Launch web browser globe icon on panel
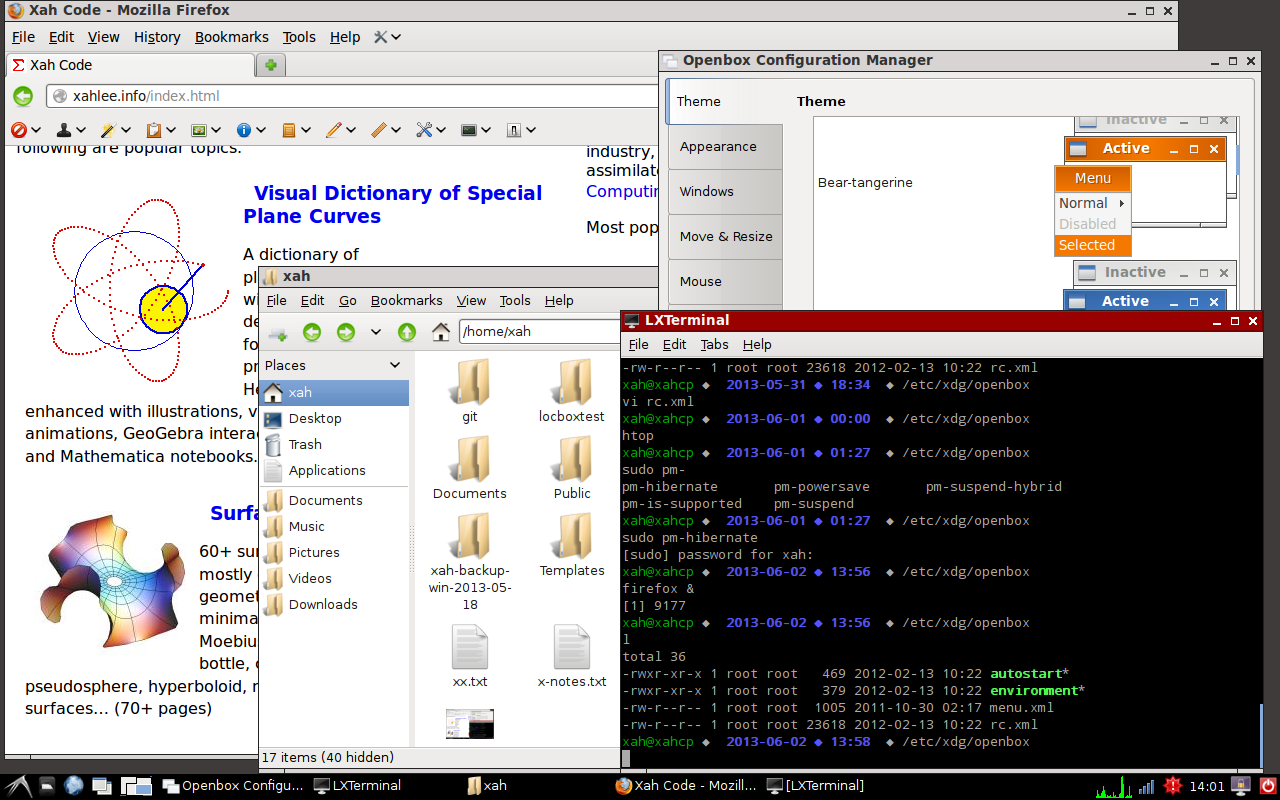1280x800 pixels. click(75, 786)
